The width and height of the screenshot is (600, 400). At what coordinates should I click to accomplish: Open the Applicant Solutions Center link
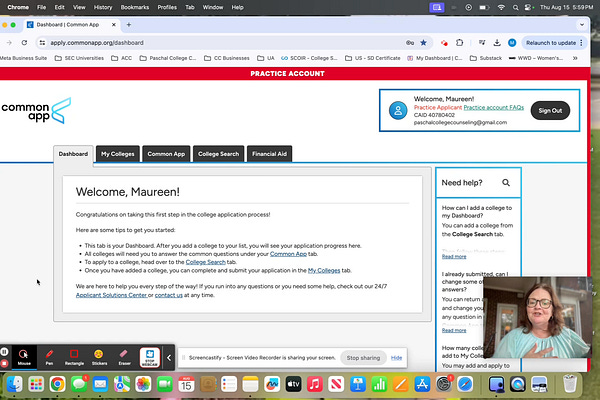(111, 295)
